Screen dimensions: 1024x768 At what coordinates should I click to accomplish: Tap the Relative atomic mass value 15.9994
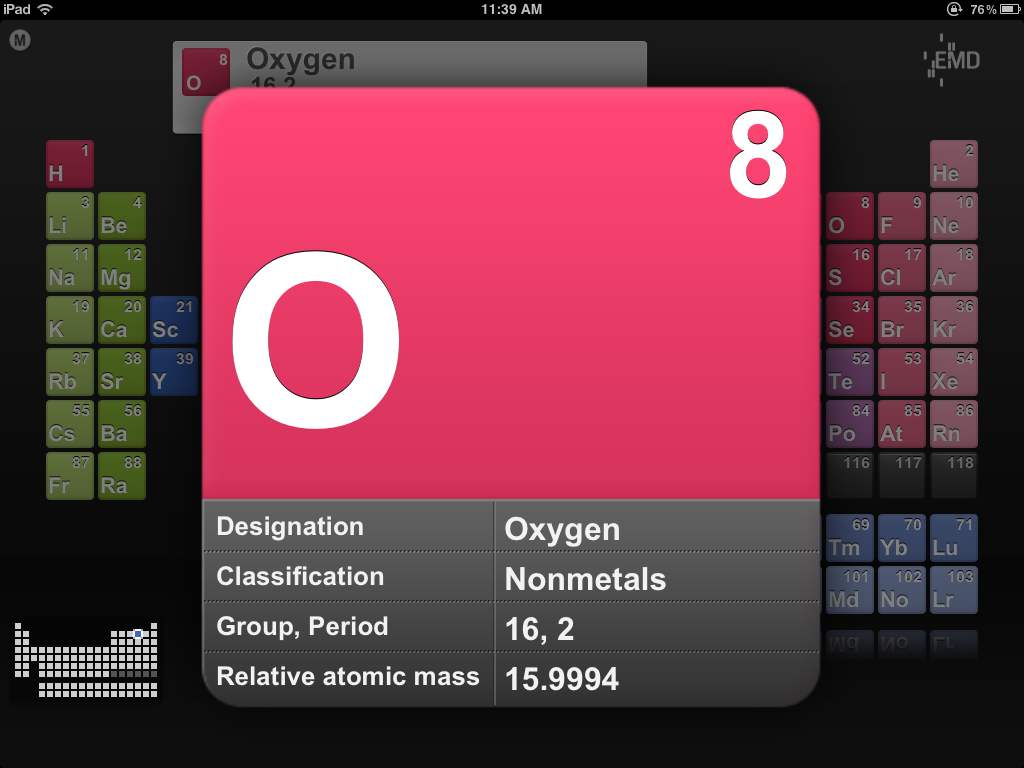tap(563, 677)
